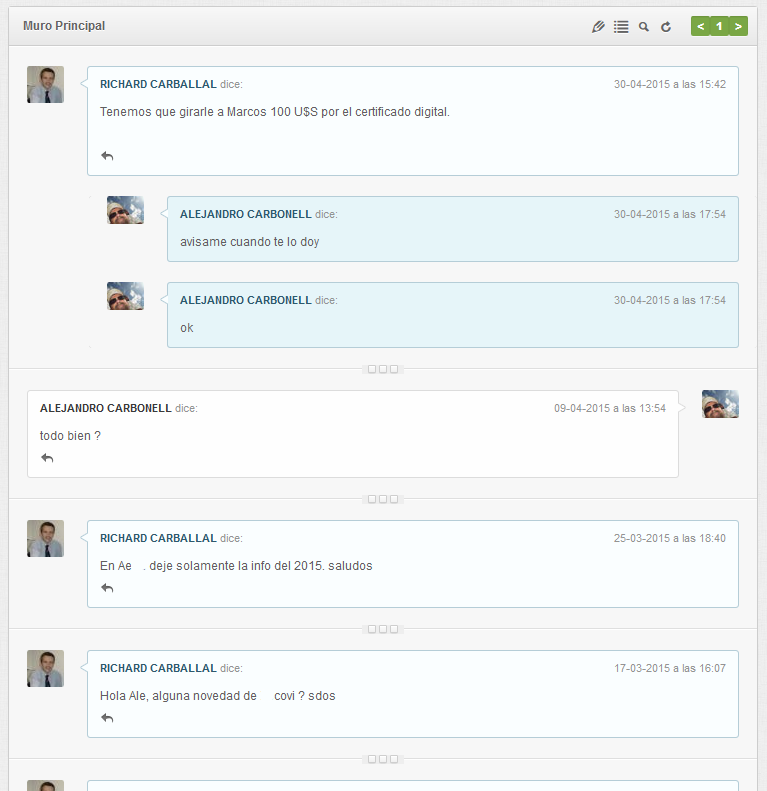Select page 1 green button
This screenshot has width=767, height=791.
(719, 26)
